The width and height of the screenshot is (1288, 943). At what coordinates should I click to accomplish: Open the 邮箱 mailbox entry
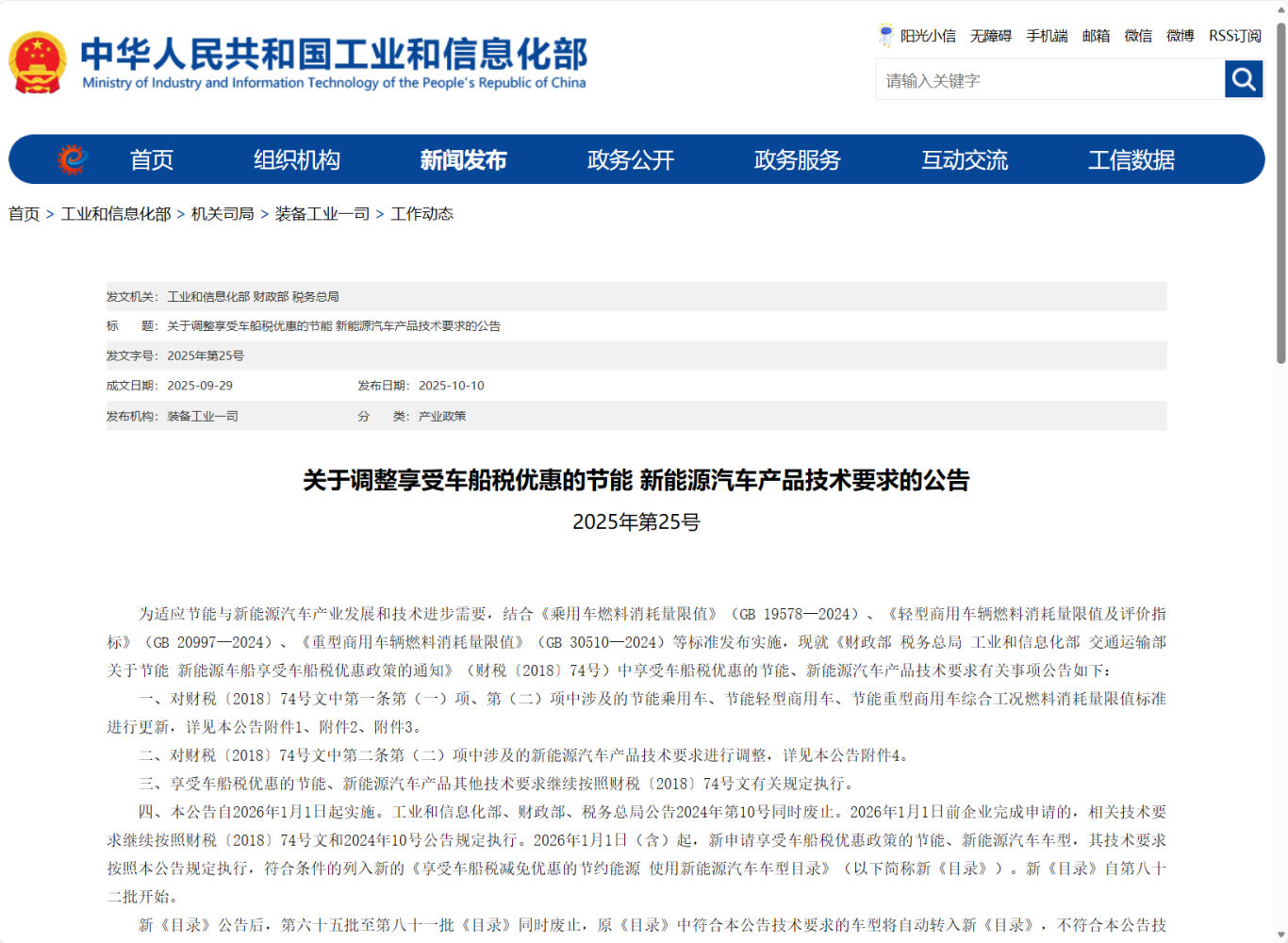(x=1096, y=35)
